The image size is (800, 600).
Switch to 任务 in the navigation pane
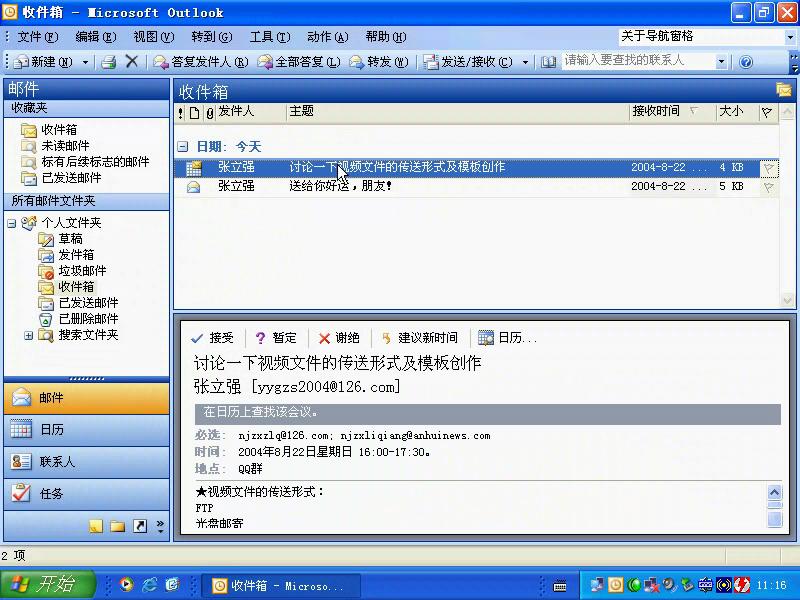87,493
